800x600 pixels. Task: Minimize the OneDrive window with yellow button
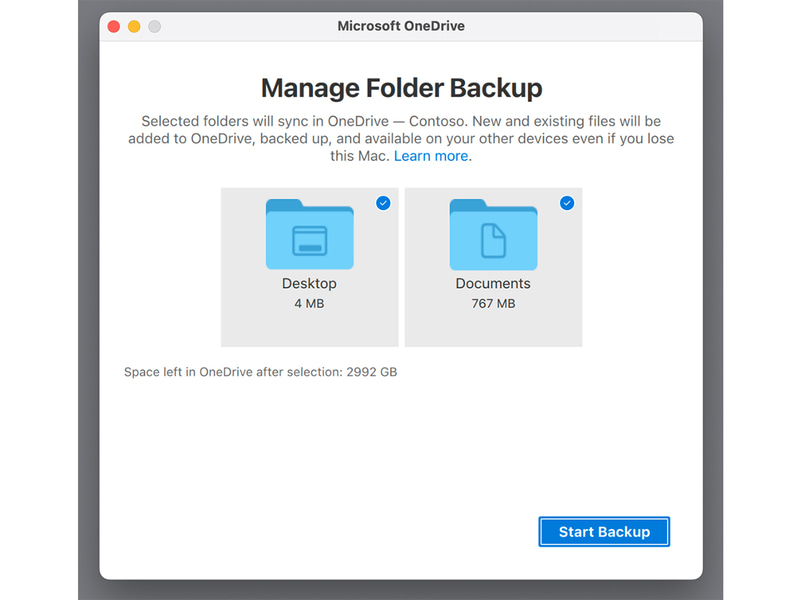pyautogui.click(x=134, y=26)
